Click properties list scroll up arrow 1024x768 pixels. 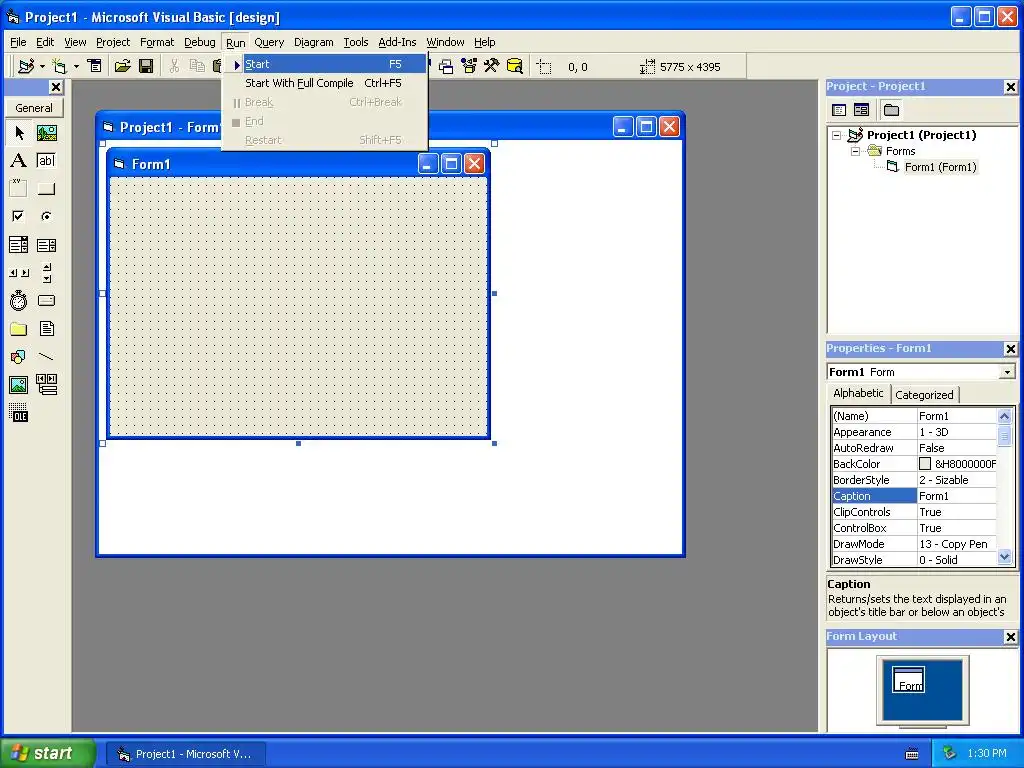(x=1004, y=416)
